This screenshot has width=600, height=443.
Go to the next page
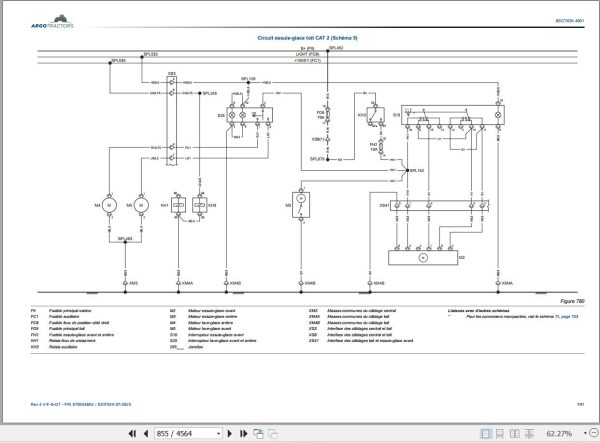tap(230, 433)
